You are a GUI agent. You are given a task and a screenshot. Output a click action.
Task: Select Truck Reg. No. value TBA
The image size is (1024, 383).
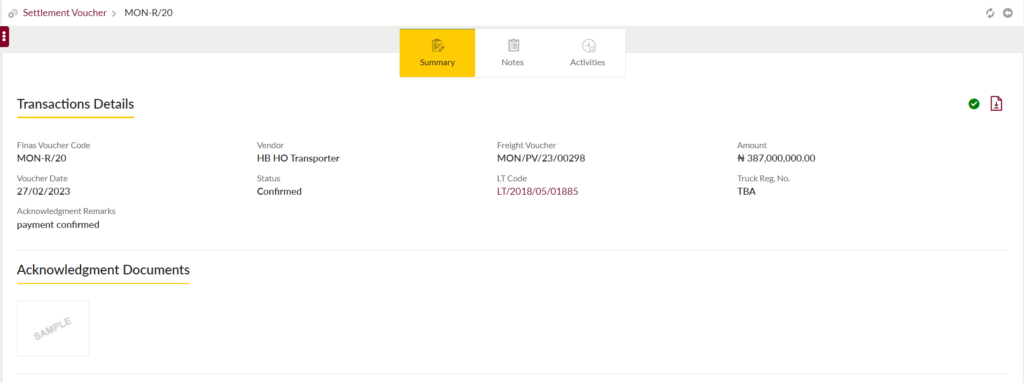point(746,192)
